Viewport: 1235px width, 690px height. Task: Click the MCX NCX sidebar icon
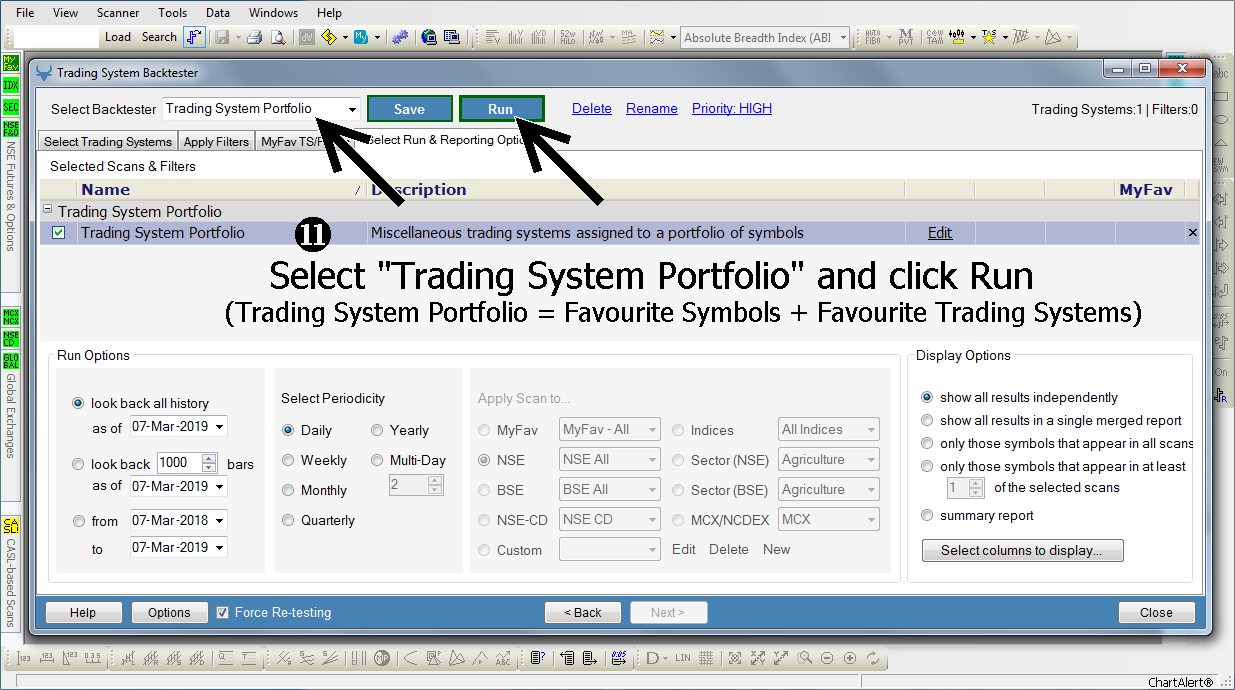click(x=11, y=317)
